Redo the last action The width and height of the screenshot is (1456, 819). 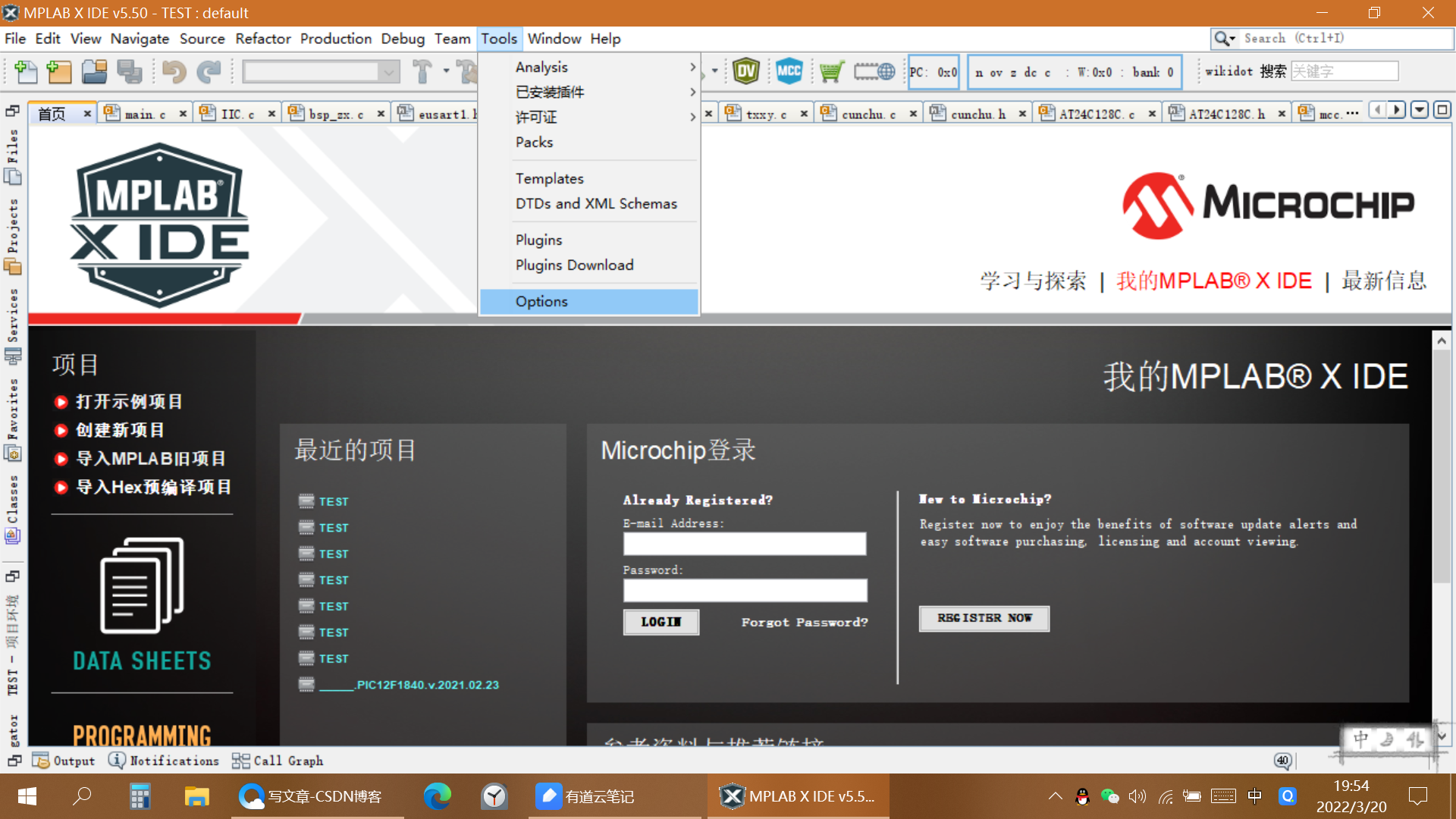click(209, 71)
